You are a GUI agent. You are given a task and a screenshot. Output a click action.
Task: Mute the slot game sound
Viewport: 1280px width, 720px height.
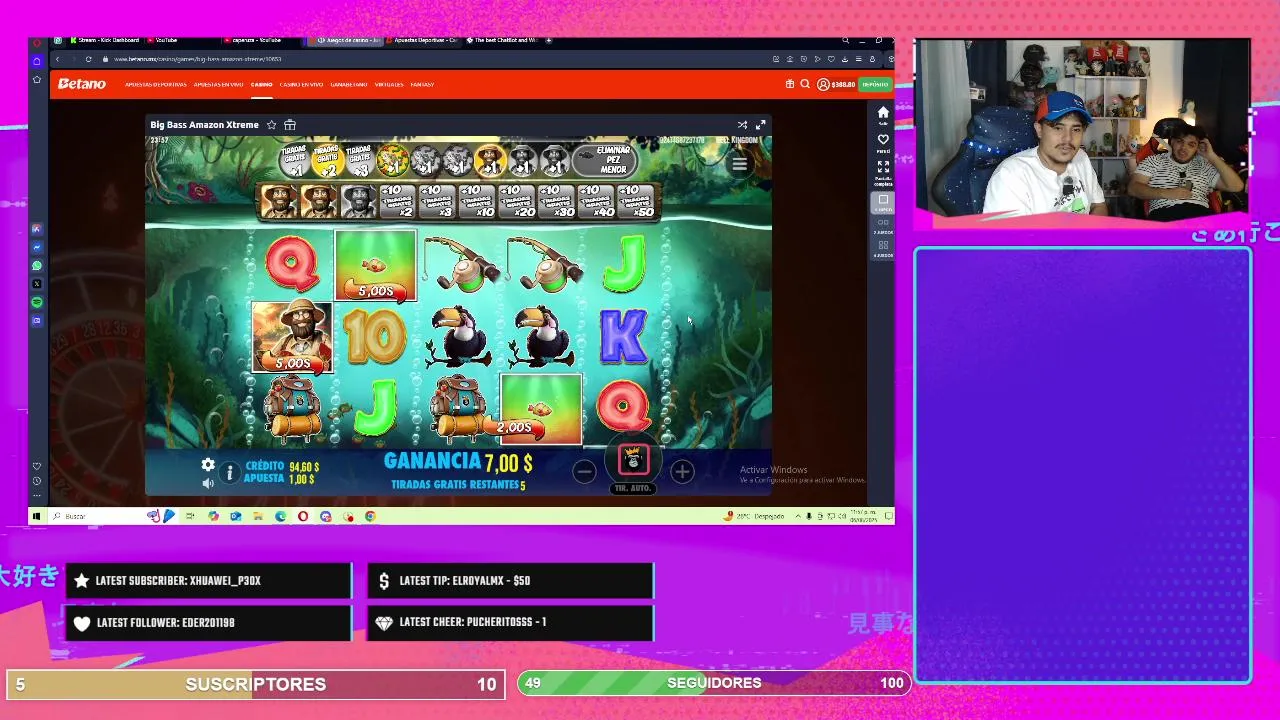click(208, 483)
